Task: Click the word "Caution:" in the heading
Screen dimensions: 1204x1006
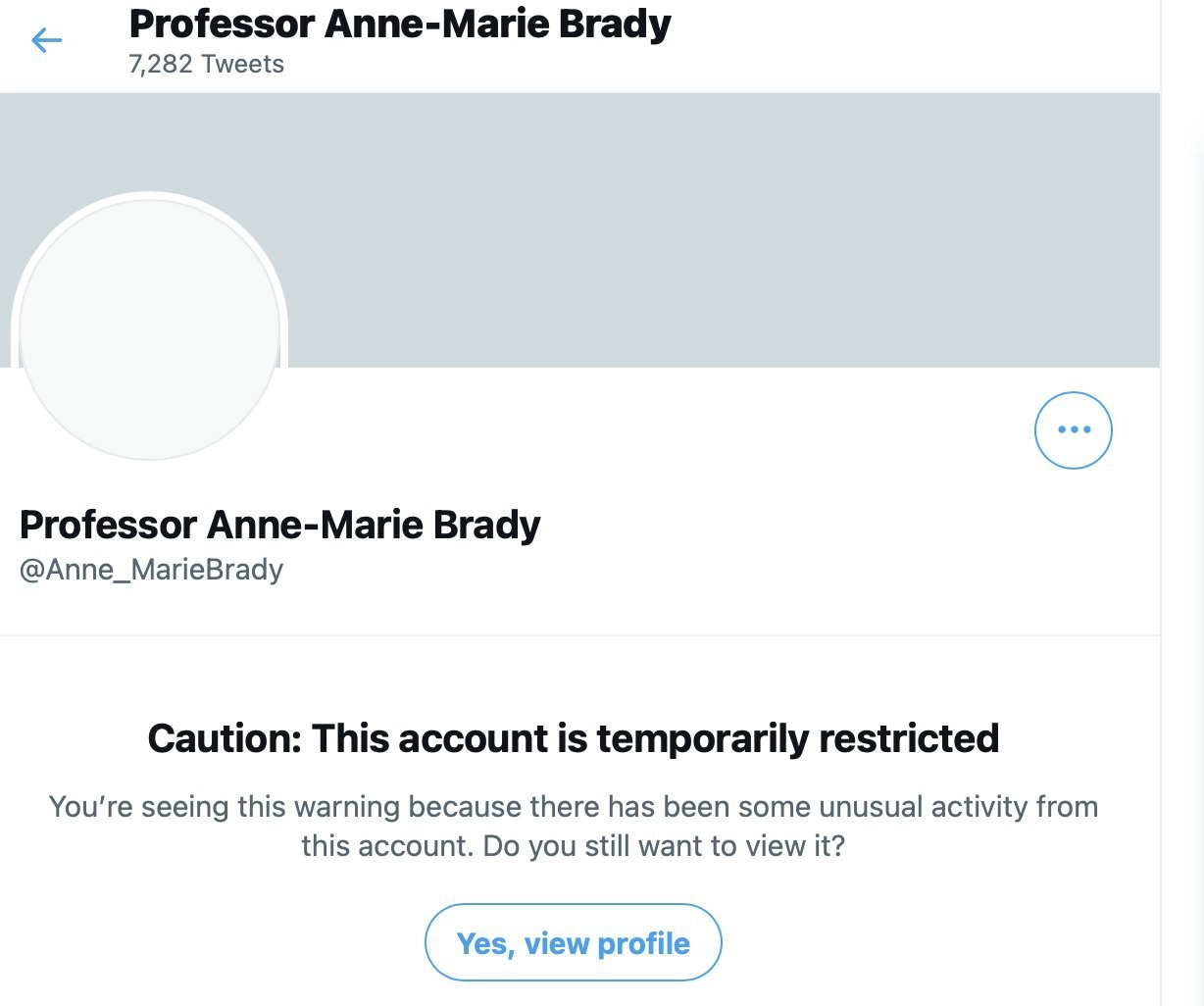Action: (224, 737)
